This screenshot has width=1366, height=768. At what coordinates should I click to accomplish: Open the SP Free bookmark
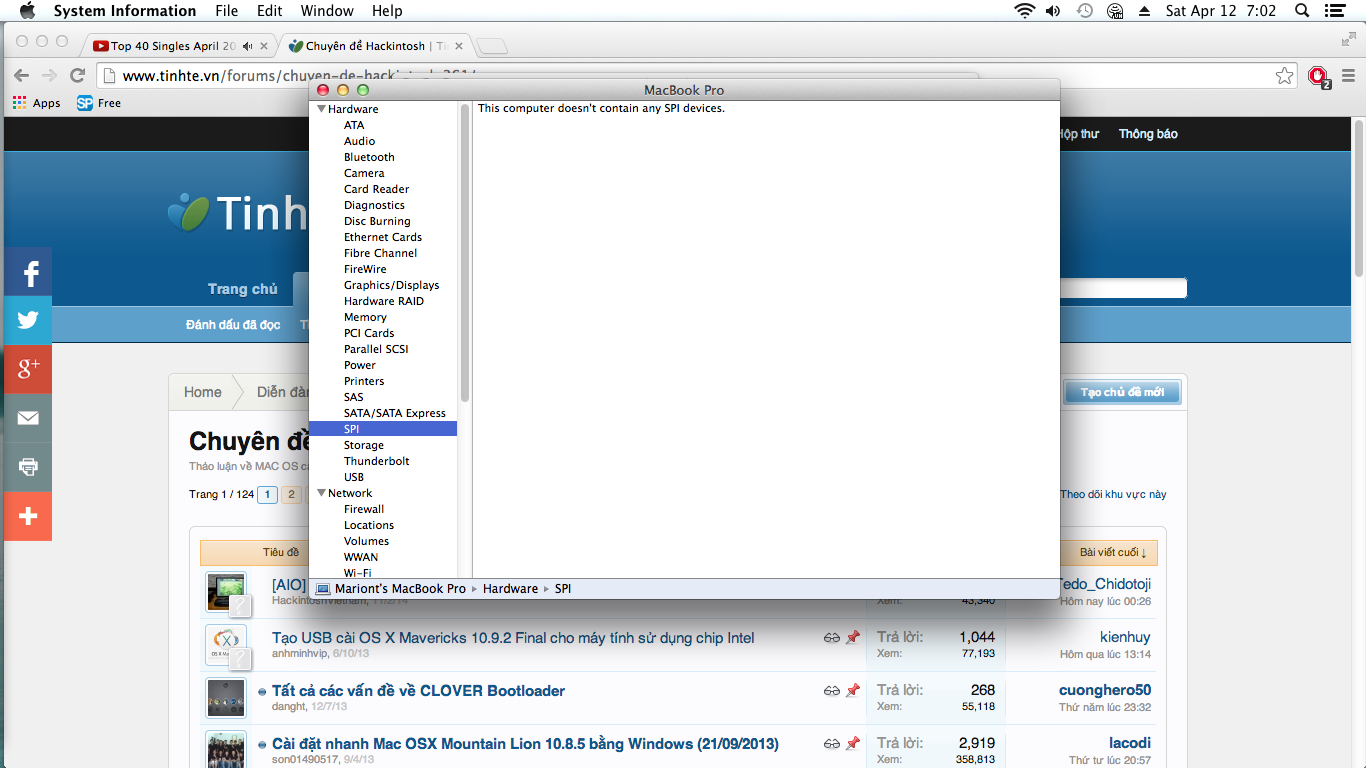[99, 103]
